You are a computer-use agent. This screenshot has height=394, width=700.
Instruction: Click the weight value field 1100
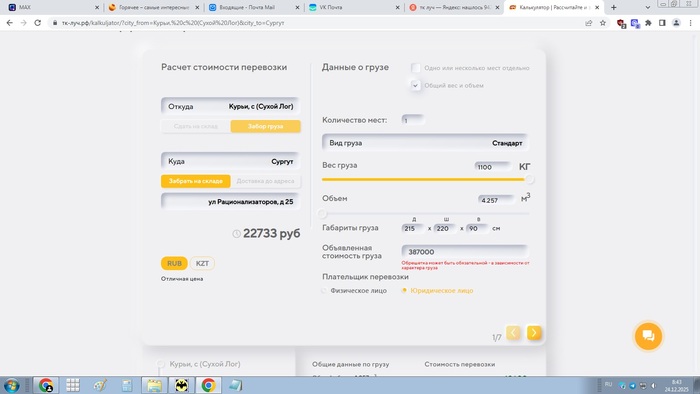pos(493,167)
